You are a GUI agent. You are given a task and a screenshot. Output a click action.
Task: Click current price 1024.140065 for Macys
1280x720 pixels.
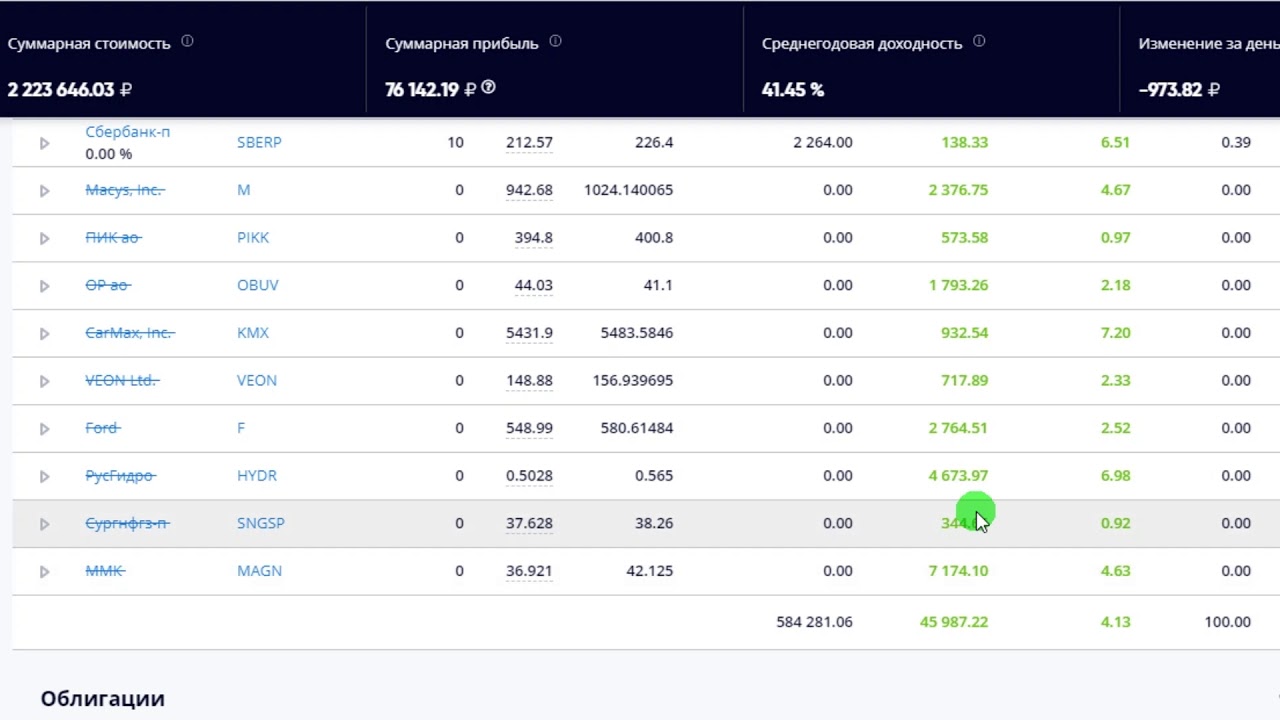[629, 190]
